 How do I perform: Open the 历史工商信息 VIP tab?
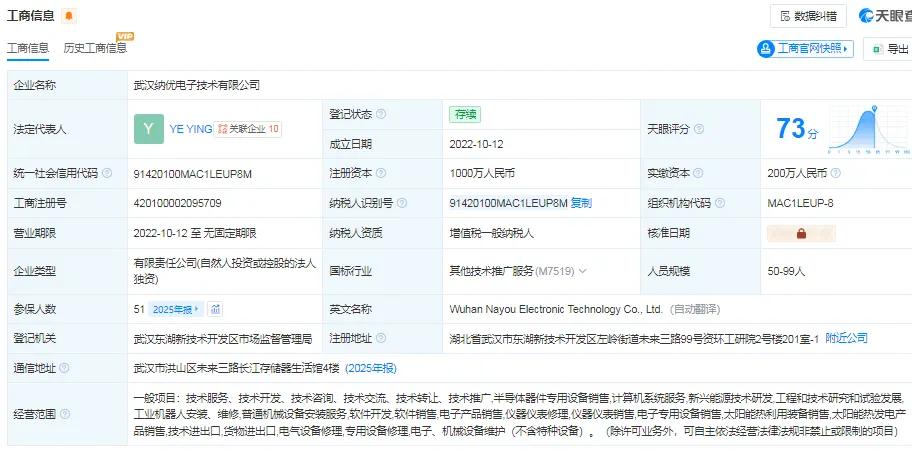tap(95, 48)
